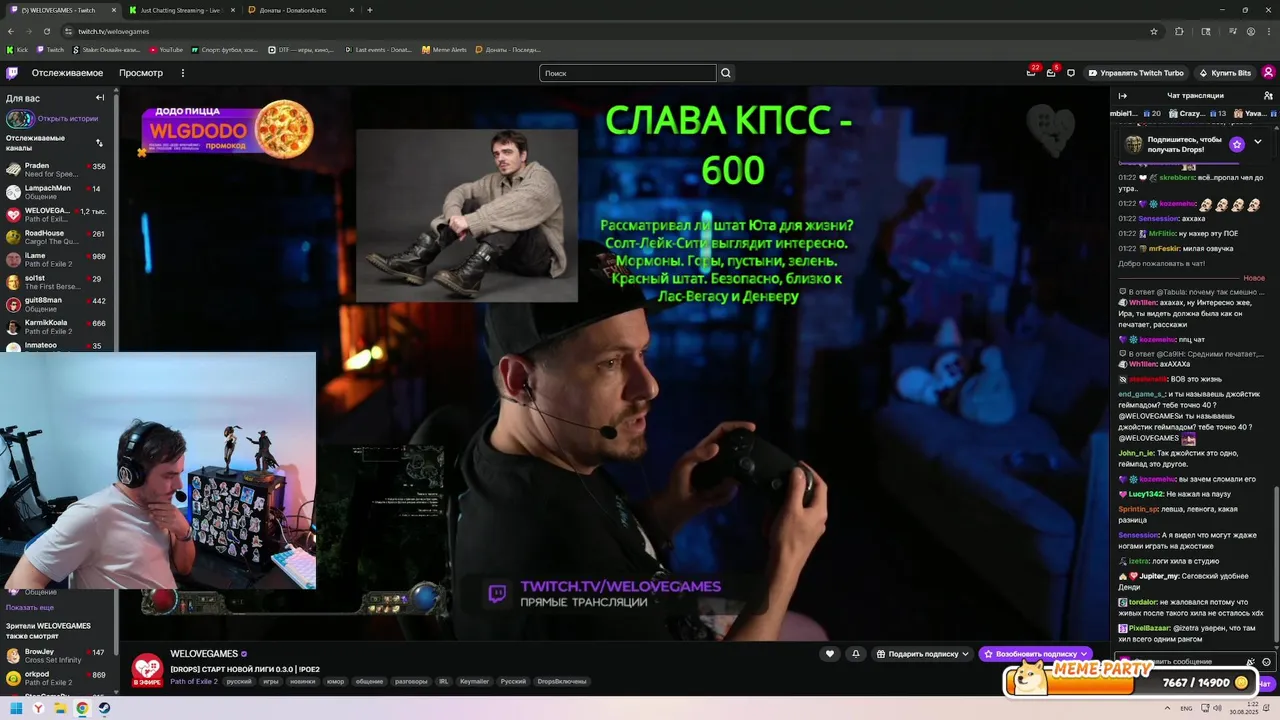Image resolution: width=1280 pixels, height=720 pixels.
Task: Open the Chrome extensions puzzle icon
Action: coord(1179,31)
